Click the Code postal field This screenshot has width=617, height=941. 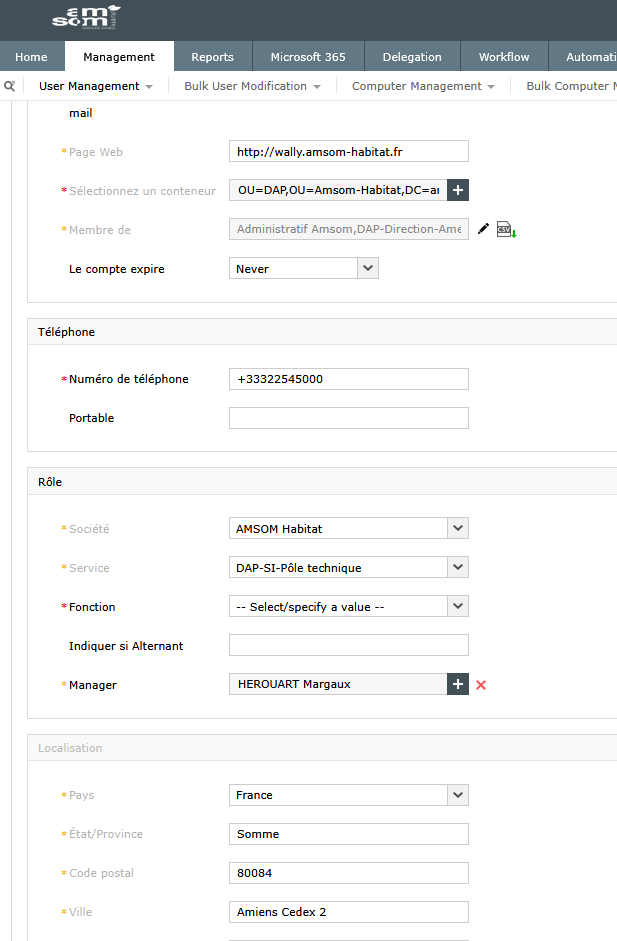349,873
